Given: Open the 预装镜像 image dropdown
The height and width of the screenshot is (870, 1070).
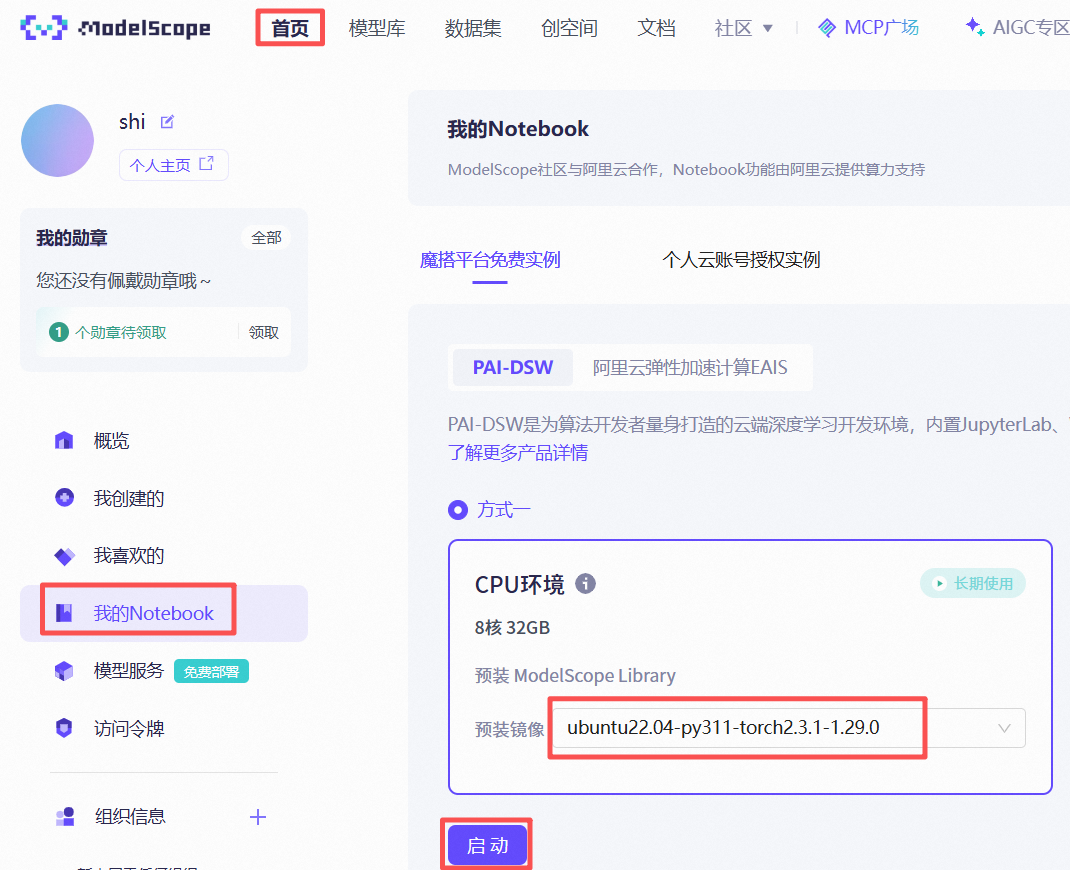Looking at the screenshot, I should coord(789,728).
